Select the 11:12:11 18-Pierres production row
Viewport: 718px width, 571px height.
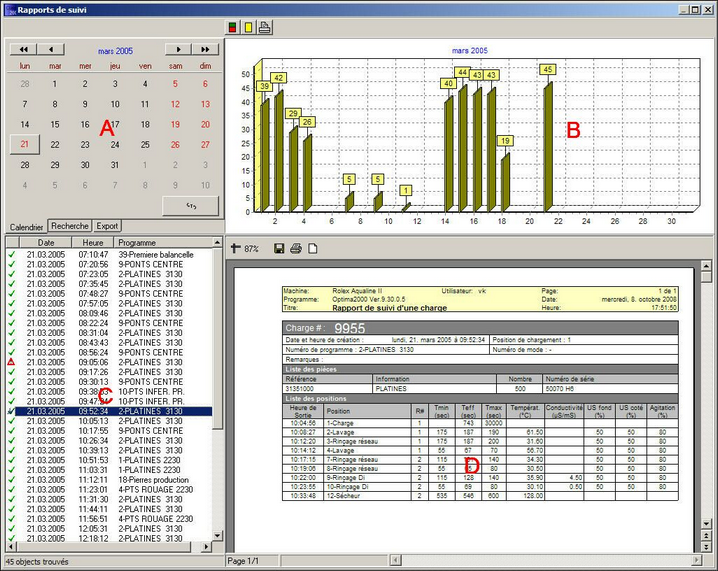coord(110,479)
